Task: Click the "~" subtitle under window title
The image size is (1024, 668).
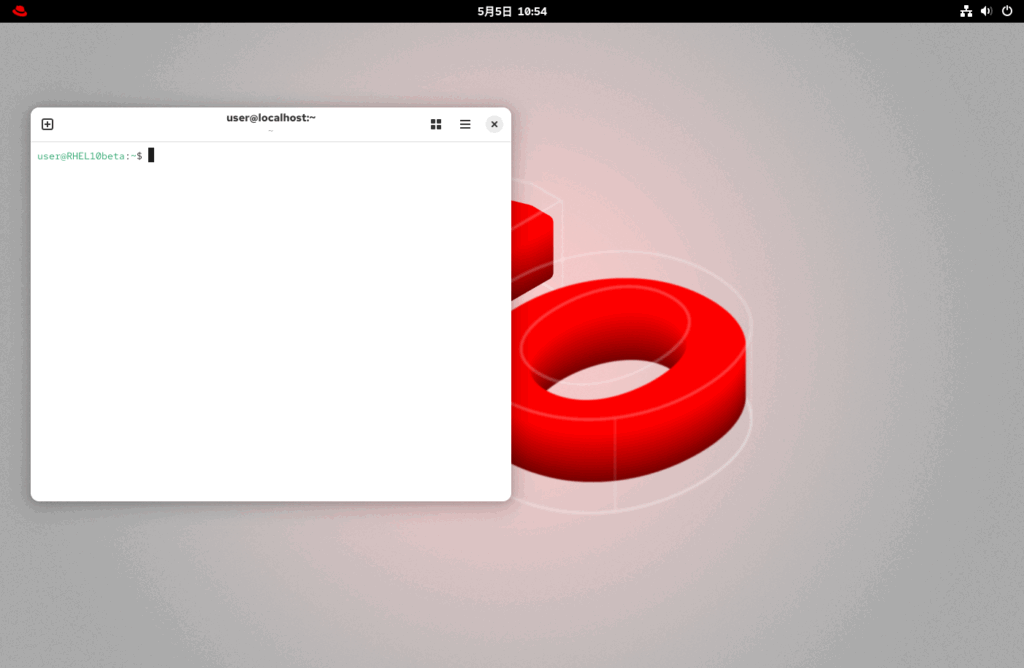Action: [x=271, y=131]
